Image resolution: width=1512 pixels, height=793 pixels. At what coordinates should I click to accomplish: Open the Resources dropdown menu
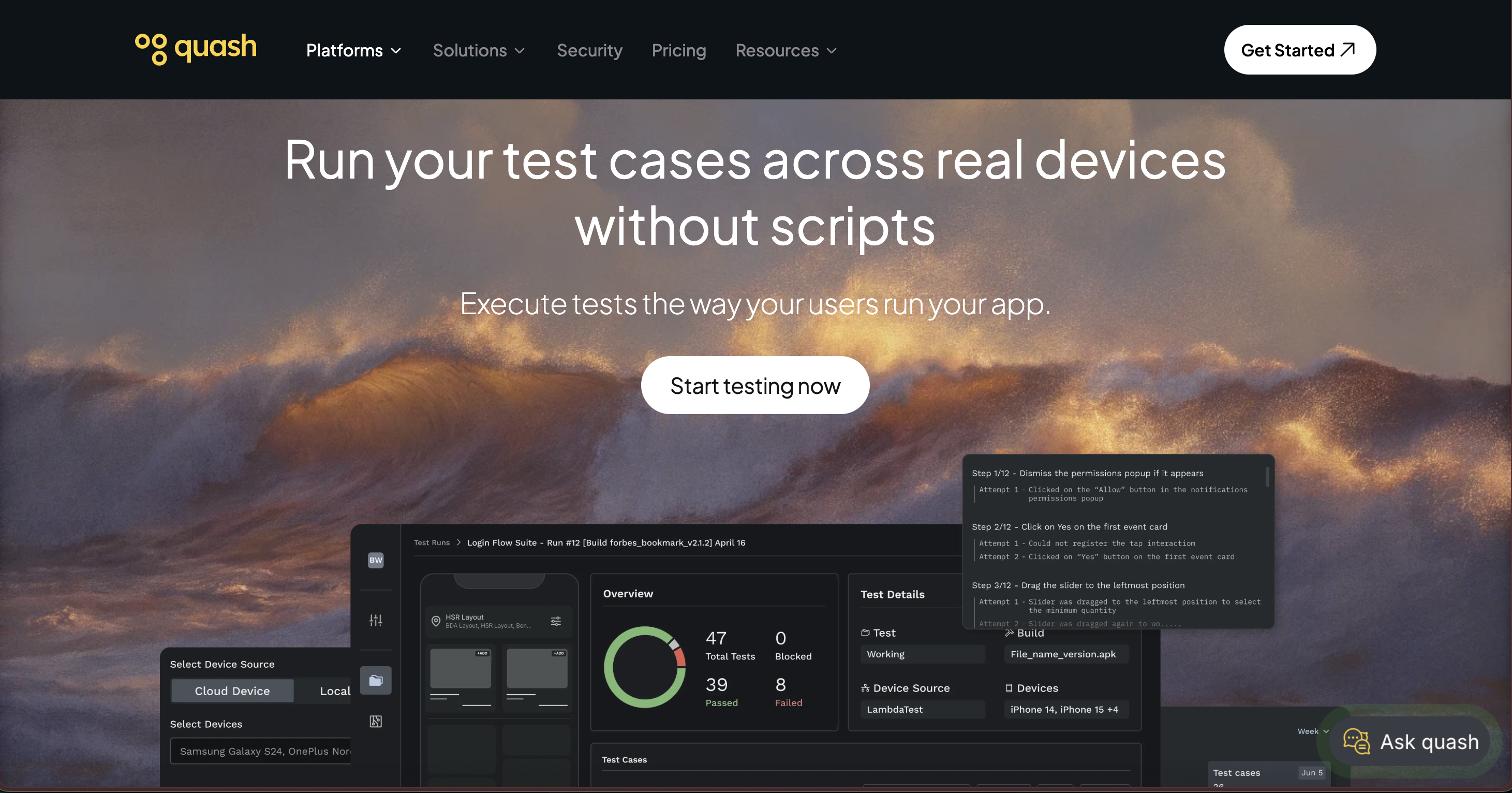click(x=785, y=51)
